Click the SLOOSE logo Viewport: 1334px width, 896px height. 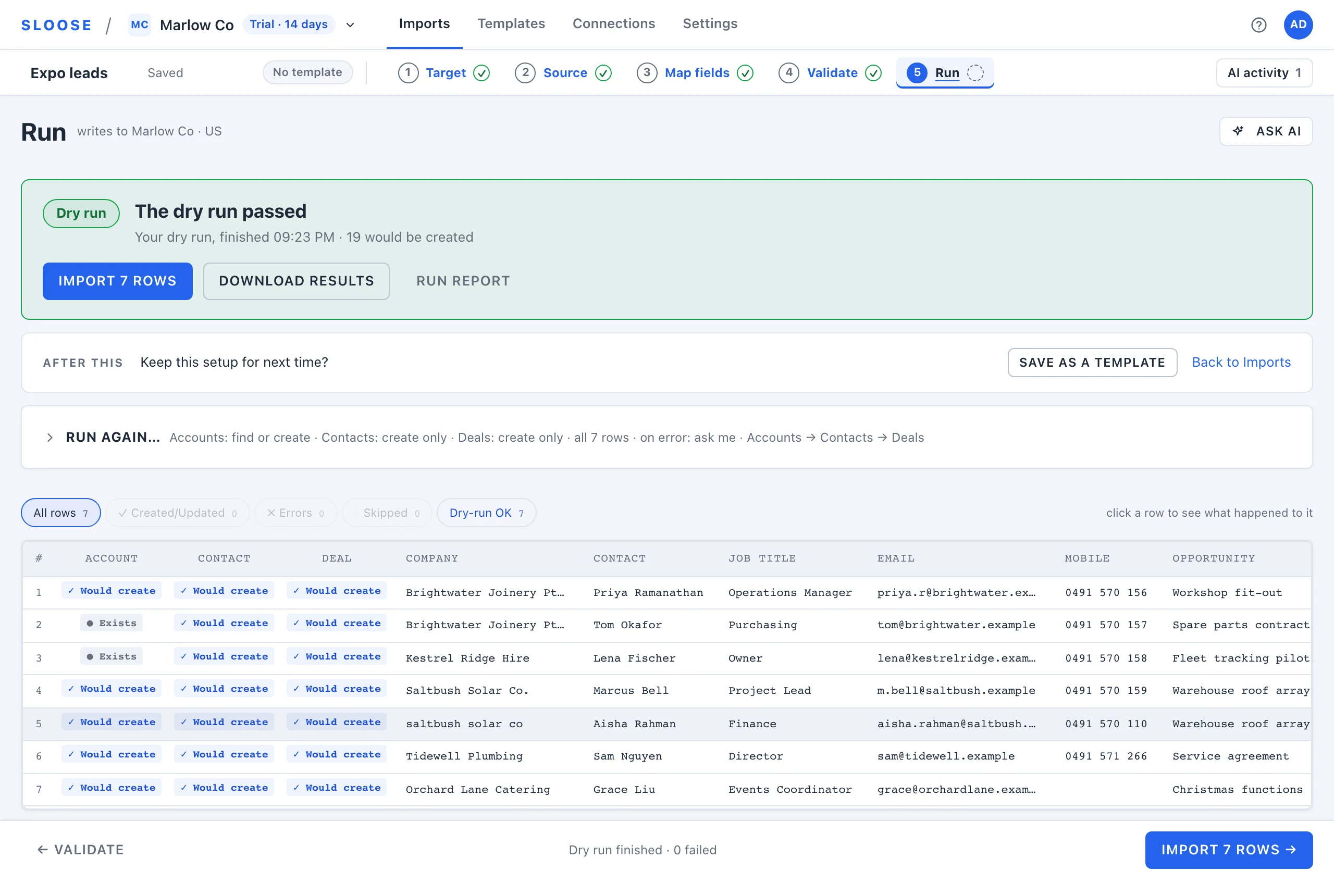(x=57, y=25)
